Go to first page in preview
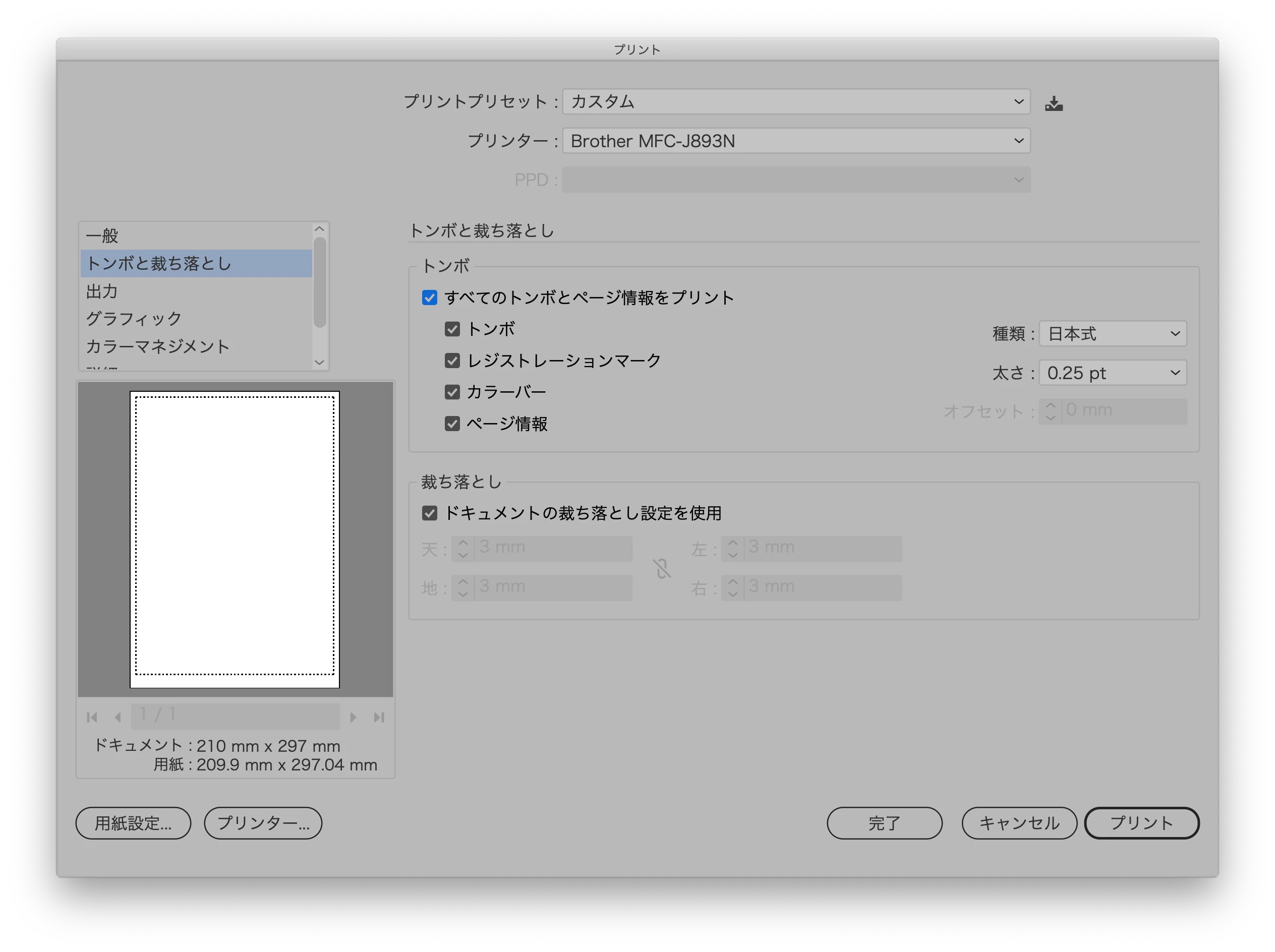The image size is (1275, 952). pos(92,717)
